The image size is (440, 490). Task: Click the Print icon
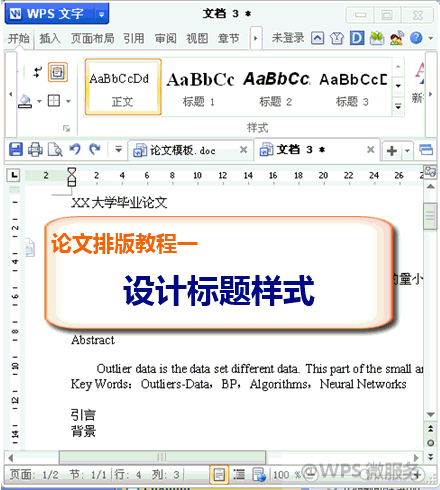click(x=35, y=149)
